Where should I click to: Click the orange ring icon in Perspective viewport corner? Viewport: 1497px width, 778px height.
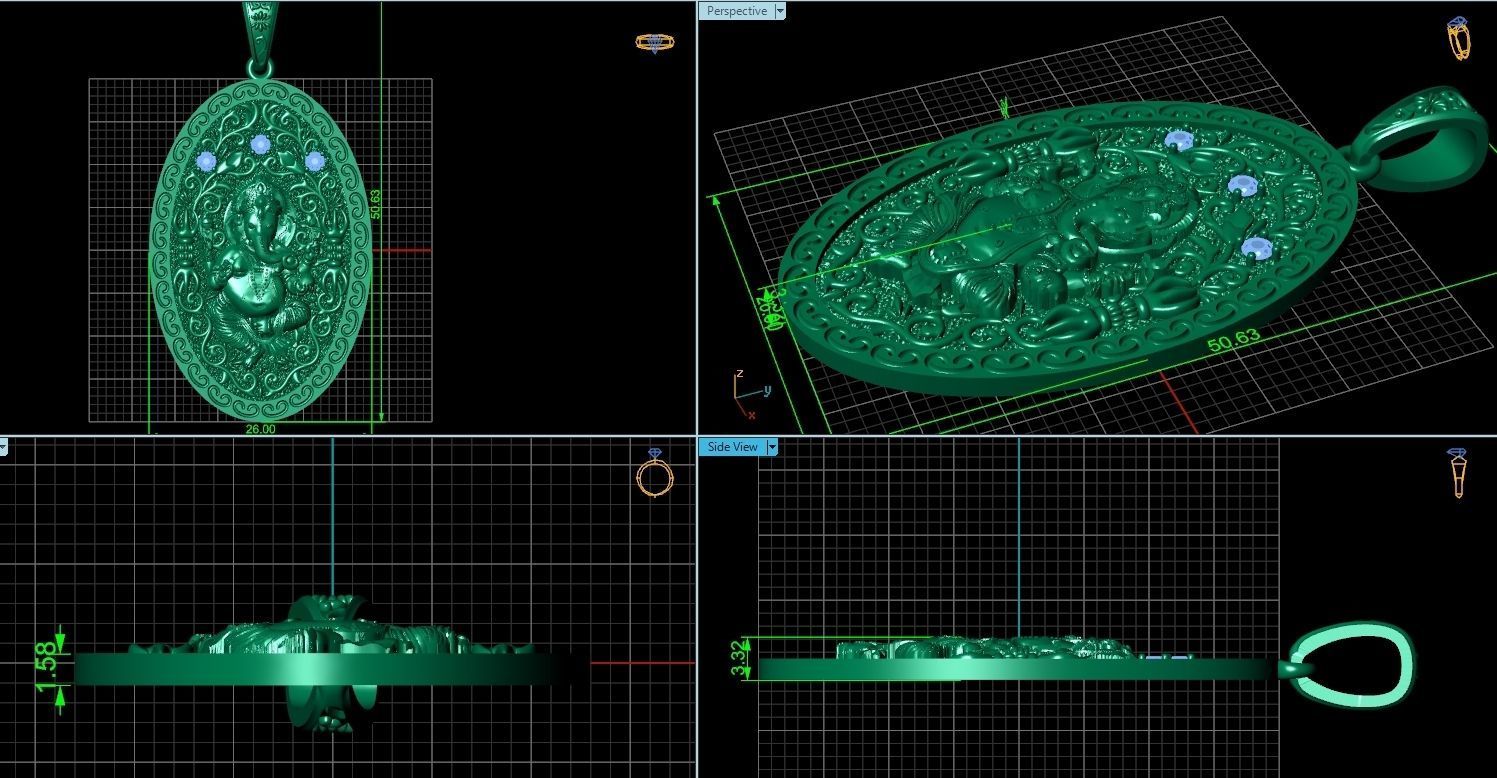click(x=1460, y=39)
